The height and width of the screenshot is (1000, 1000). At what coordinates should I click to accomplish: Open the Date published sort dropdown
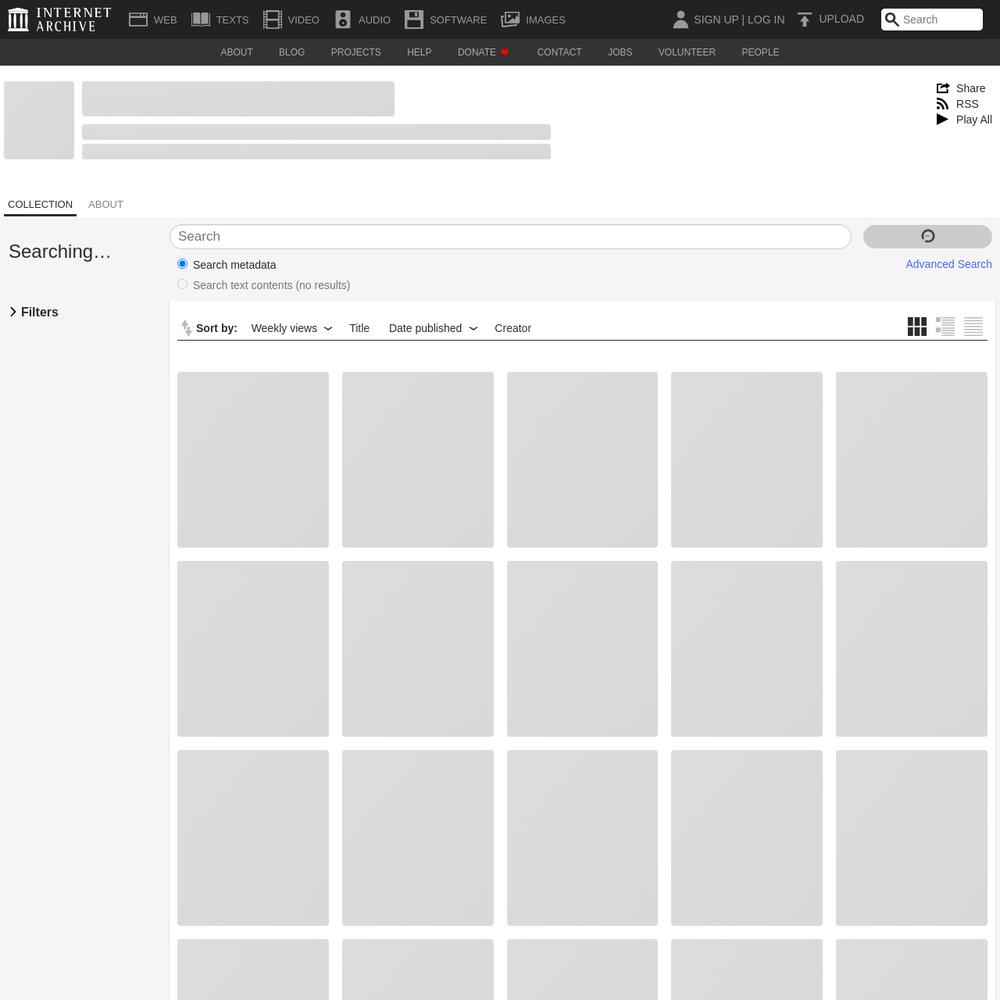coord(433,328)
